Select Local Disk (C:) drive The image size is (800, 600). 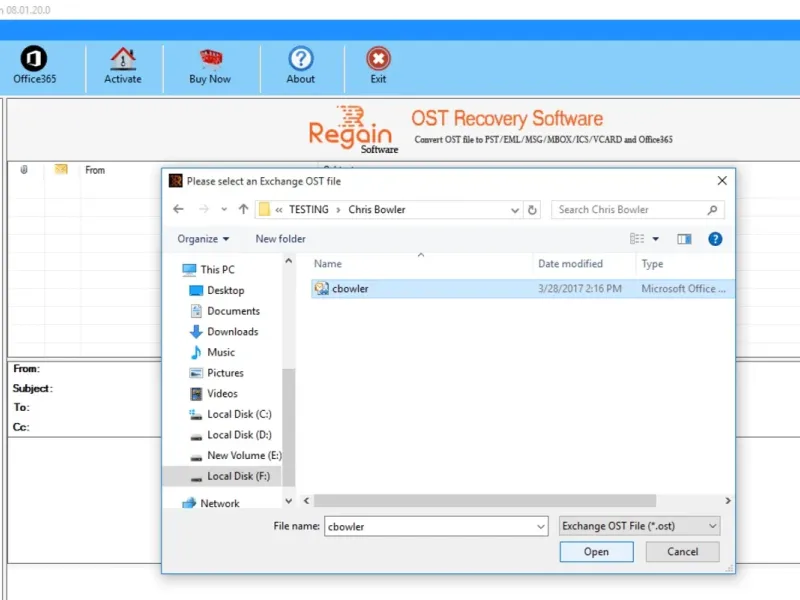pyautogui.click(x=239, y=414)
